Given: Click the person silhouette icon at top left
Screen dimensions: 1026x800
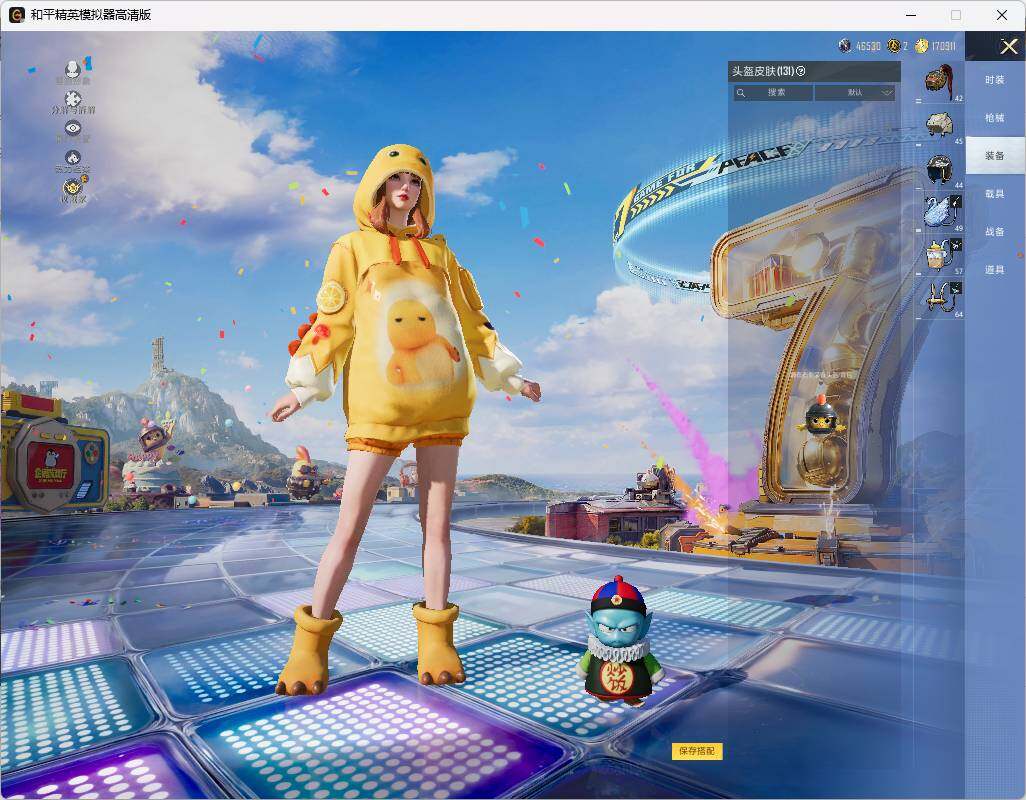Looking at the screenshot, I should point(73,71).
